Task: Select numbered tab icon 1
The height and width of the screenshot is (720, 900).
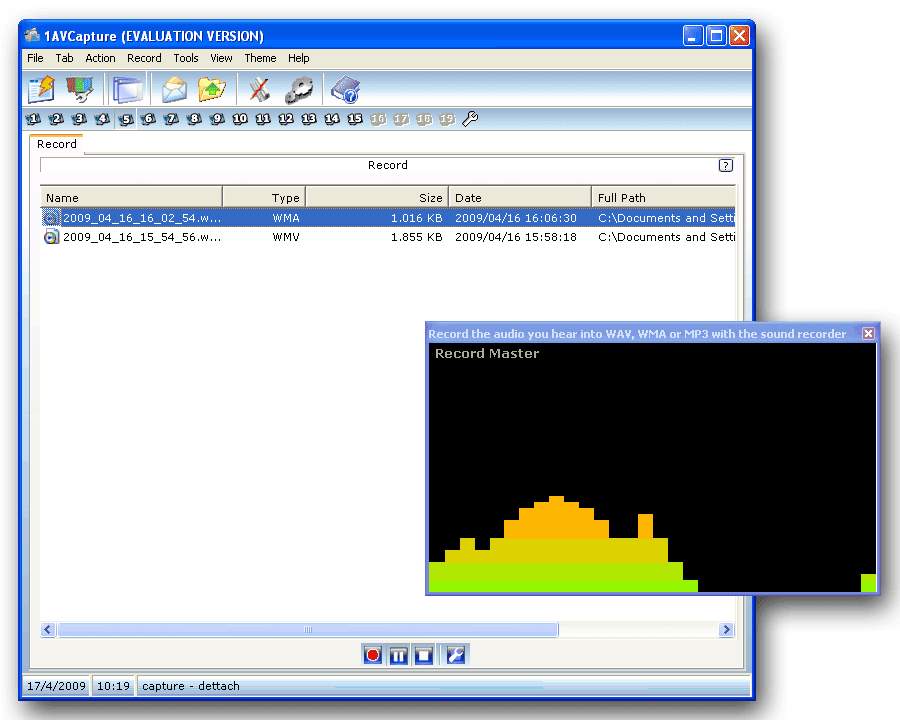Action: 33,119
